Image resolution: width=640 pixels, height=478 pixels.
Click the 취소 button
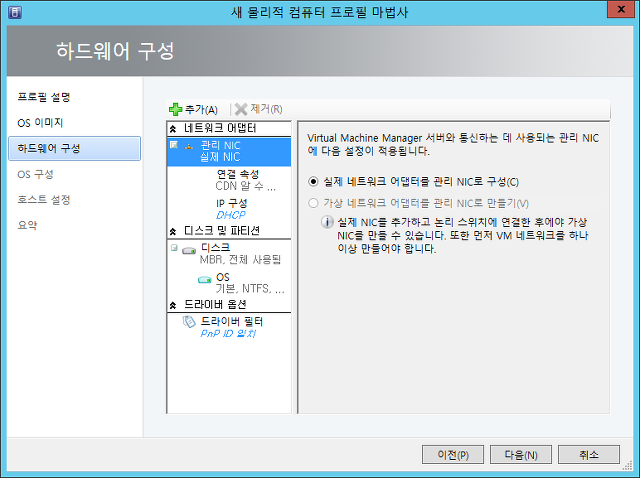(x=589, y=454)
